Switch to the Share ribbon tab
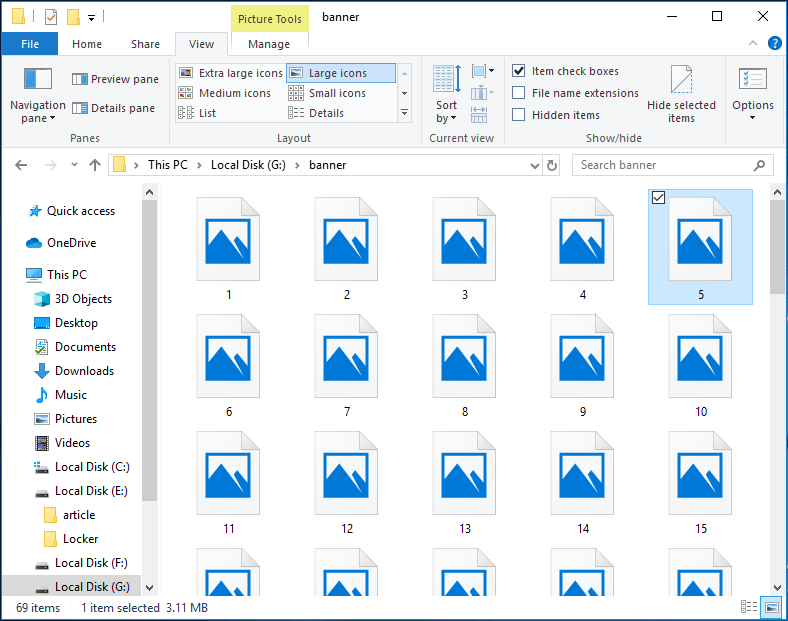 (145, 44)
